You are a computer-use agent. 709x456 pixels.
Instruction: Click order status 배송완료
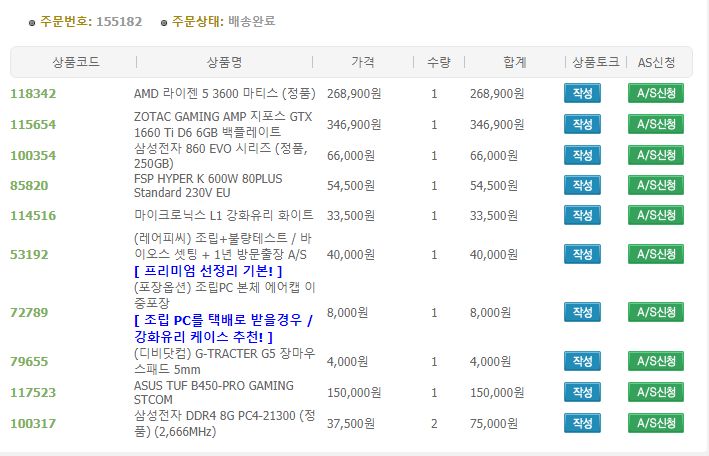pos(251,21)
